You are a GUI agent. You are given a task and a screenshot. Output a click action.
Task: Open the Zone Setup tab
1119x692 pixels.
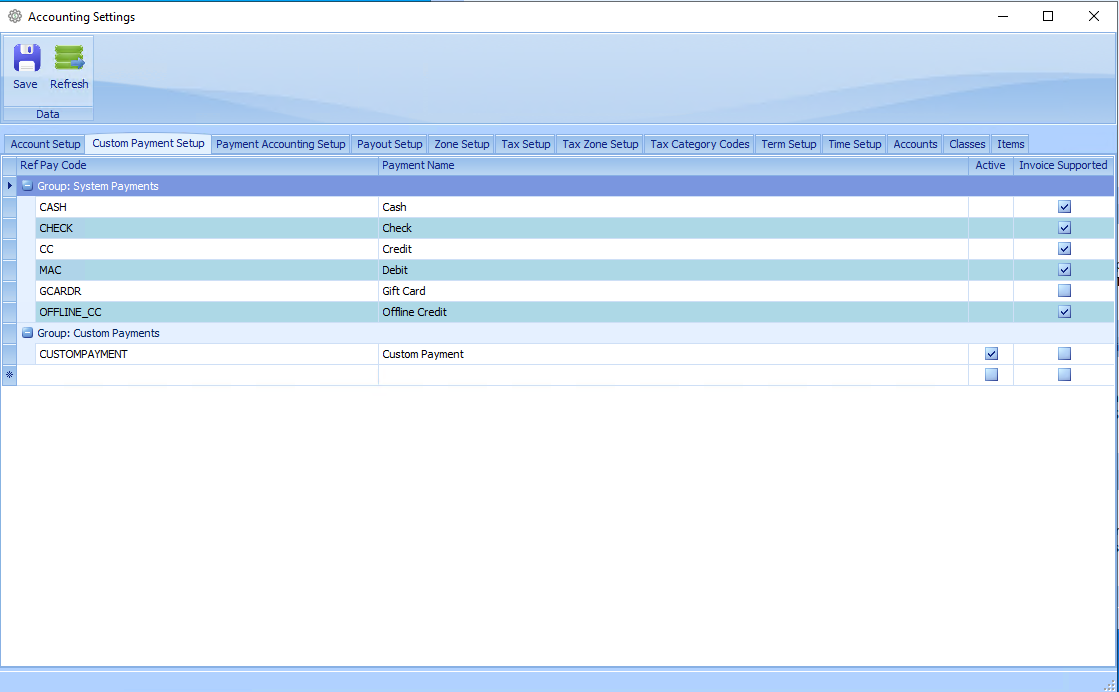[x=462, y=144]
